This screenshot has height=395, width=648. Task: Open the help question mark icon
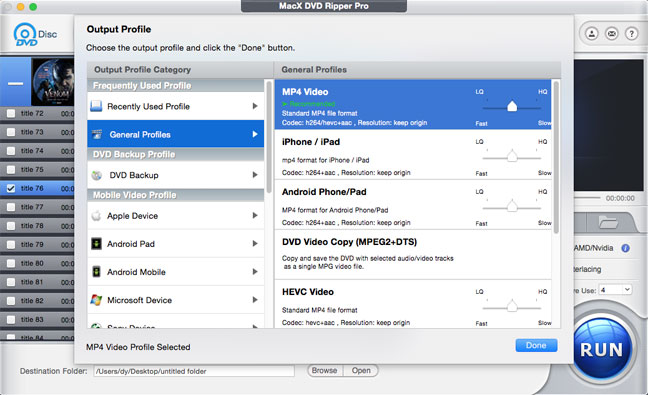point(631,34)
